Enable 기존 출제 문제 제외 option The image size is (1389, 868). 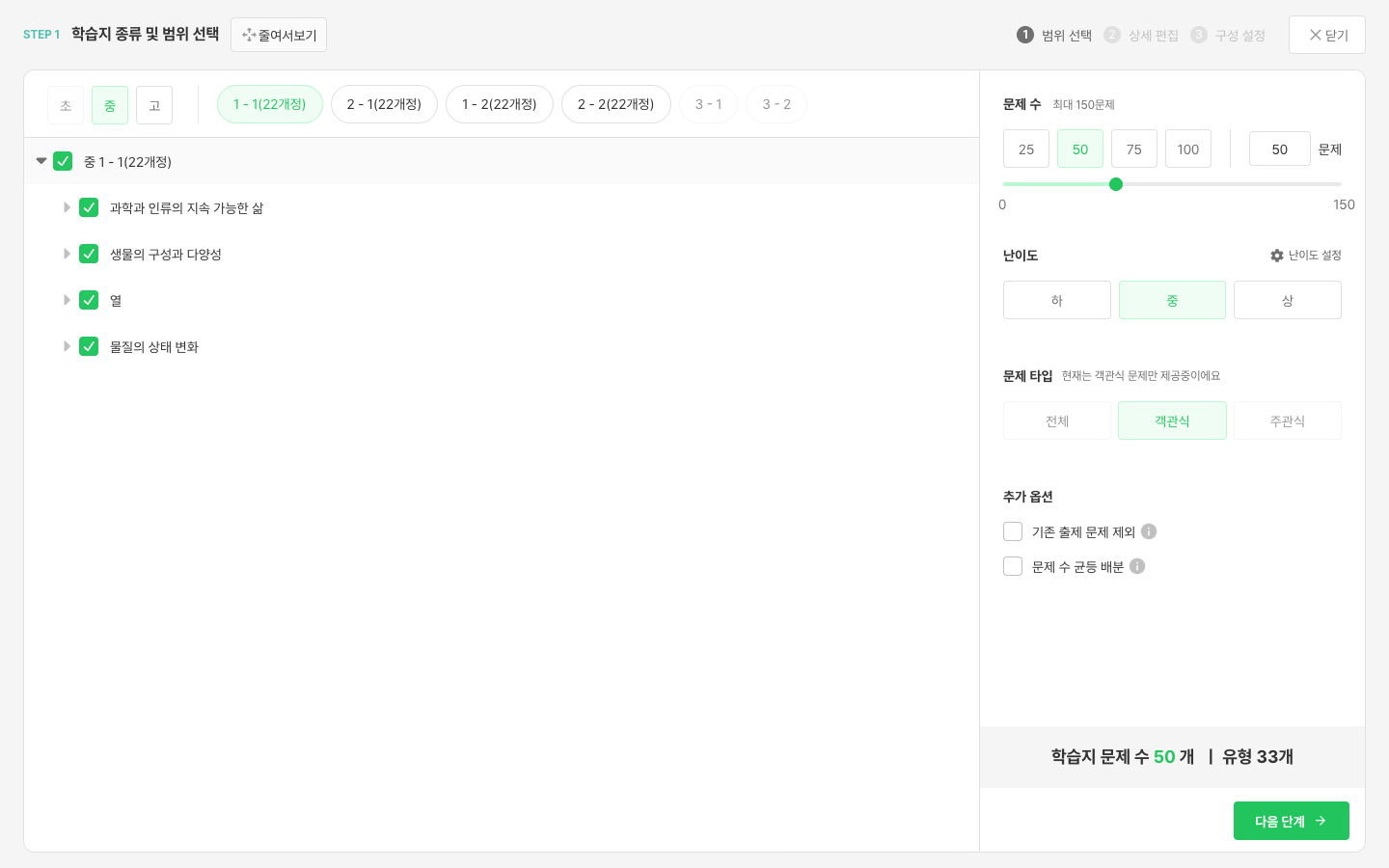[x=1013, y=531]
